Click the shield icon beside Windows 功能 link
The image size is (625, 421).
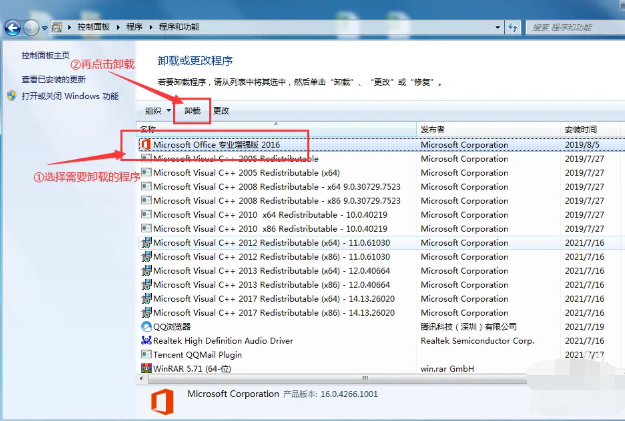(11, 96)
